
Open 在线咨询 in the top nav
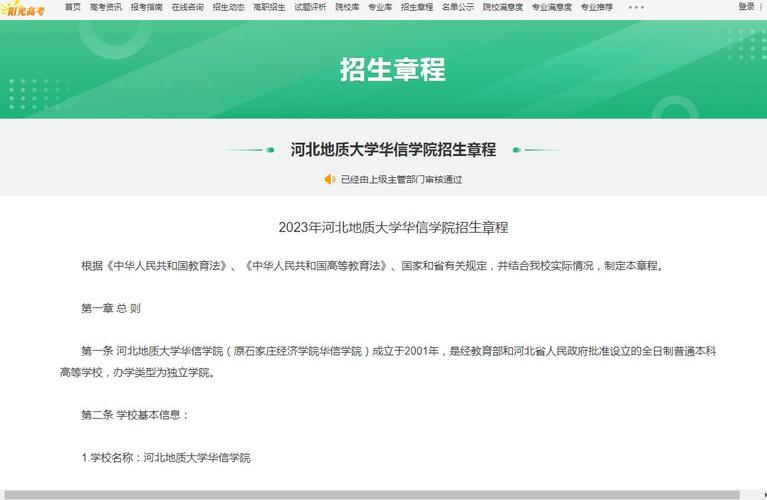187,7
